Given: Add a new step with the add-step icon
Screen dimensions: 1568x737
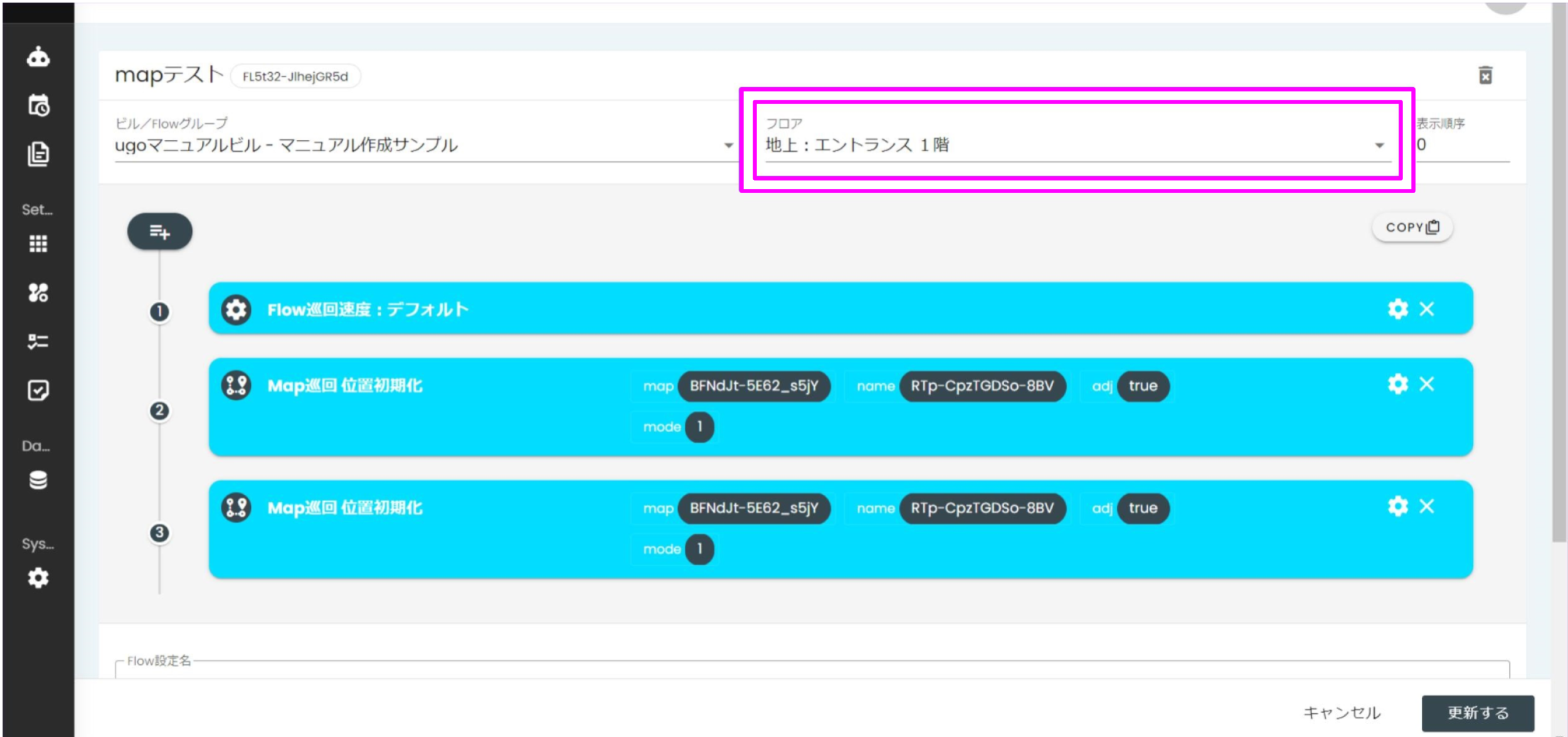Looking at the screenshot, I should [x=160, y=231].
